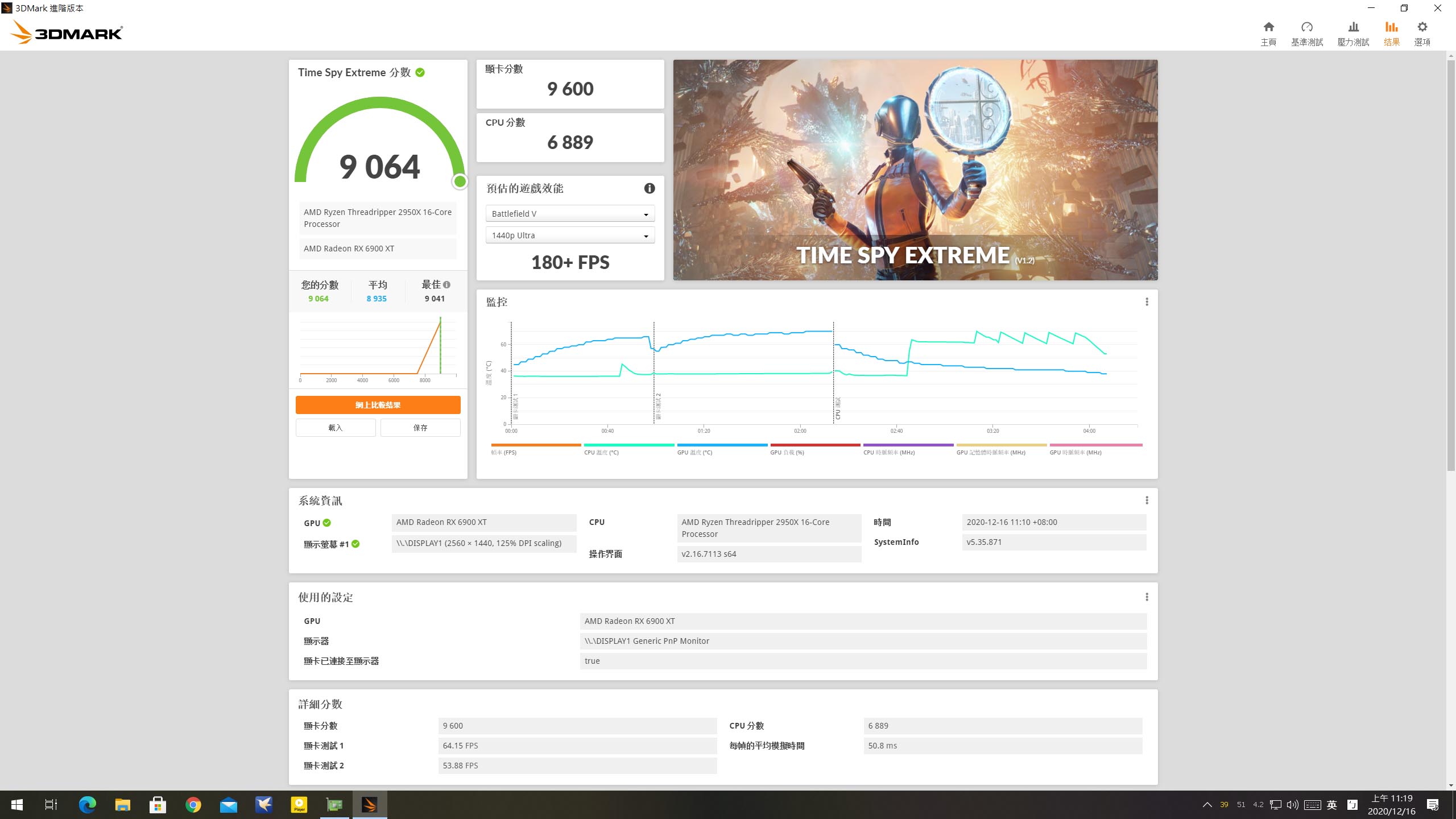Expand the 1440p Ultra resolution dropdown
This screenshot has width=1456, height=819.
pyautogui.click(x=570, y=235)
